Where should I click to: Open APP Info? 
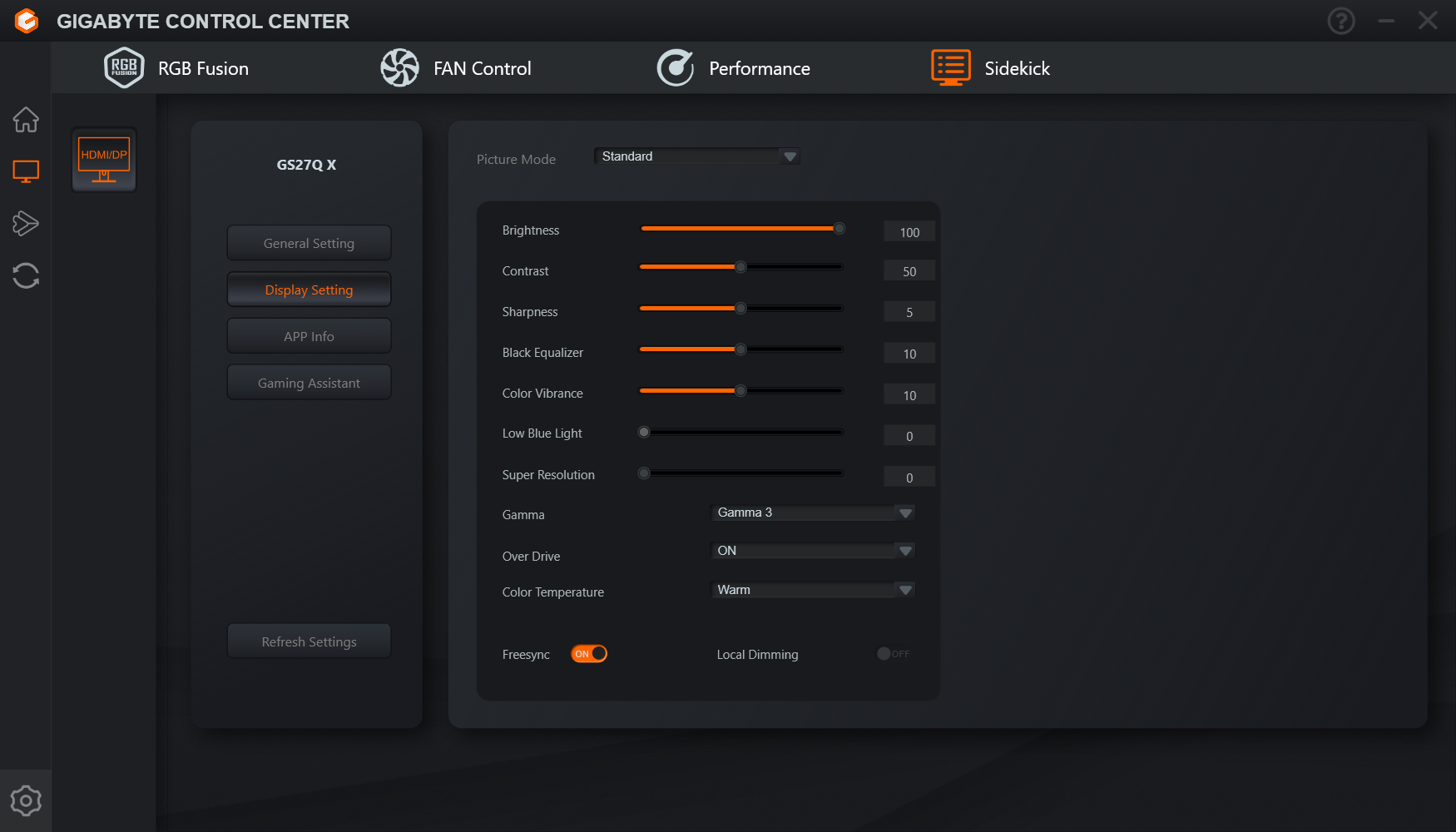point(309,336)
